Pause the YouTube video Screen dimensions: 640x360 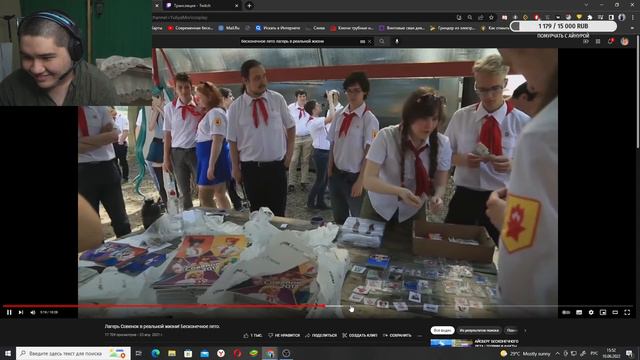pyautogui.click(x=9, y=312)
